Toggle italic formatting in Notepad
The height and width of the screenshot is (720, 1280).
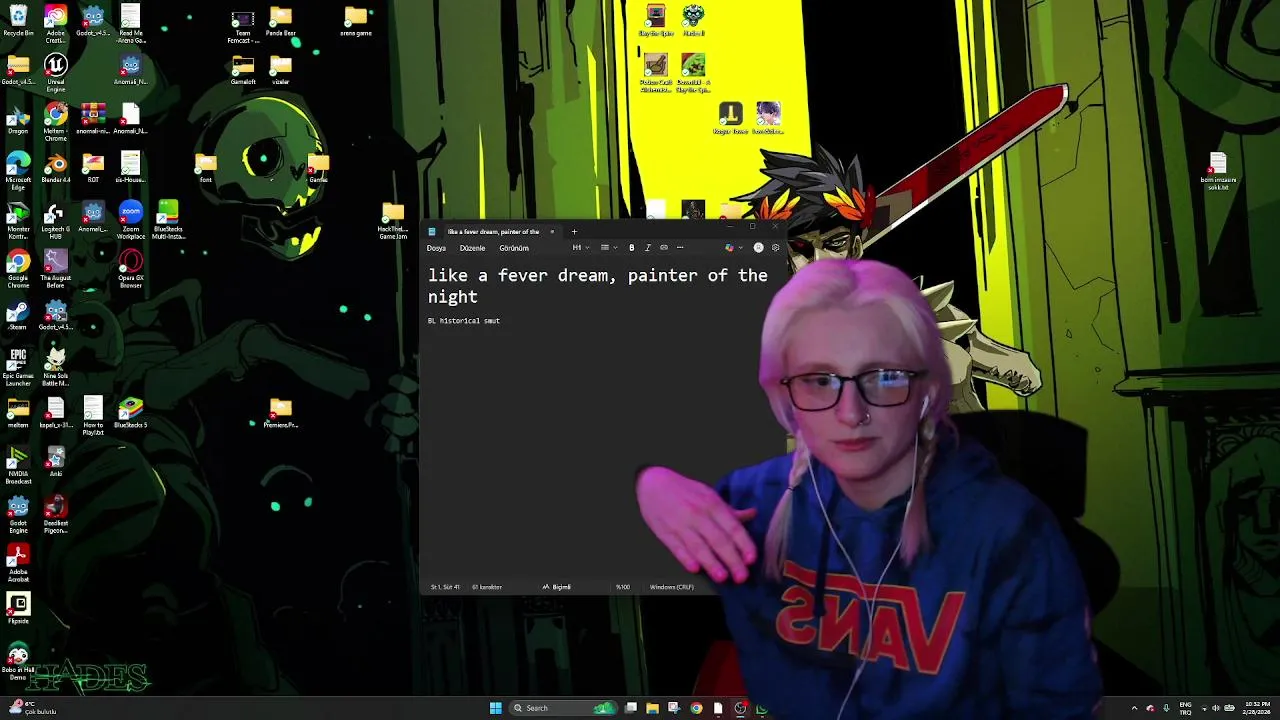coord(647,248)
